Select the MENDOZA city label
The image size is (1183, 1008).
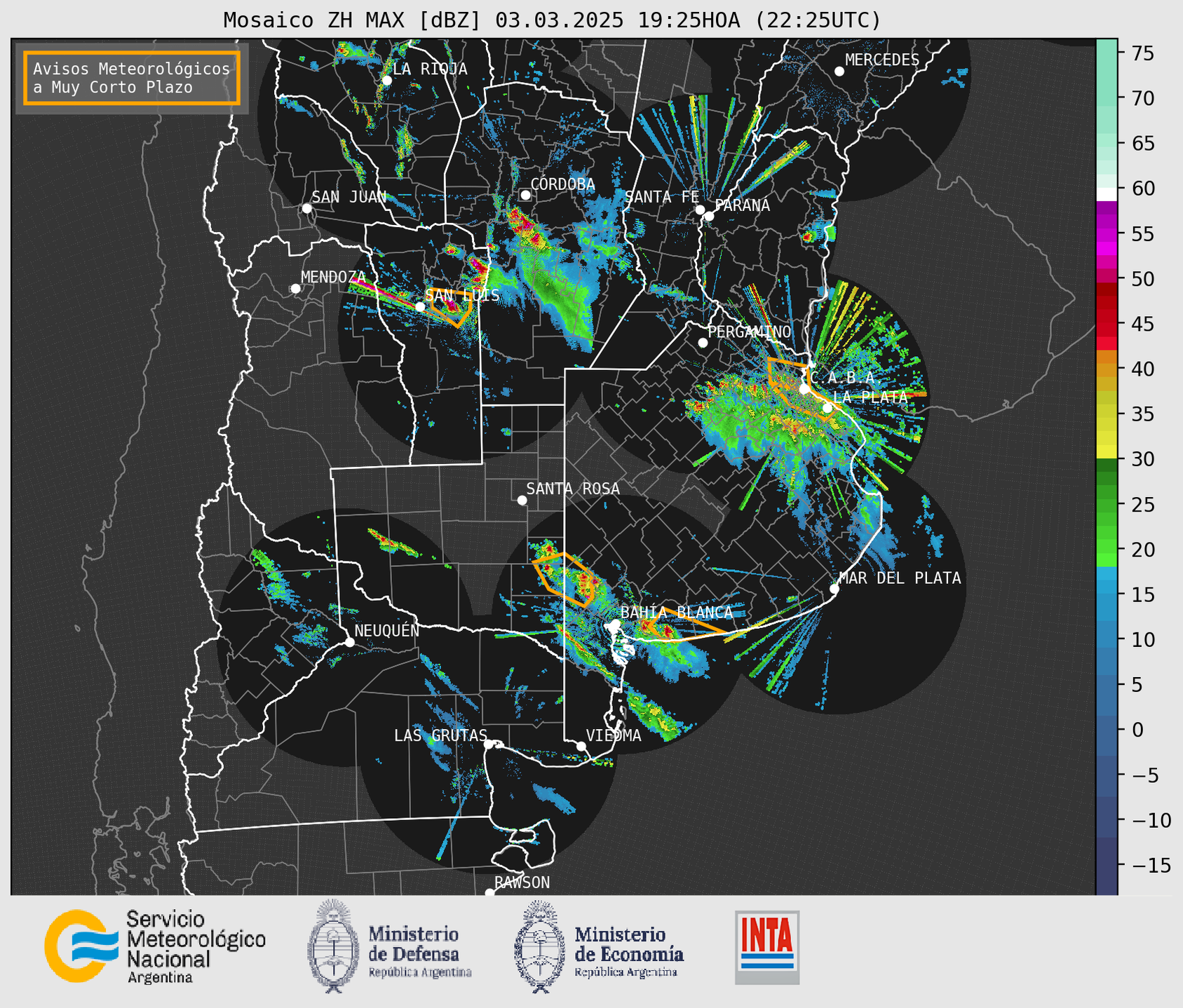(x=333, y=278)
